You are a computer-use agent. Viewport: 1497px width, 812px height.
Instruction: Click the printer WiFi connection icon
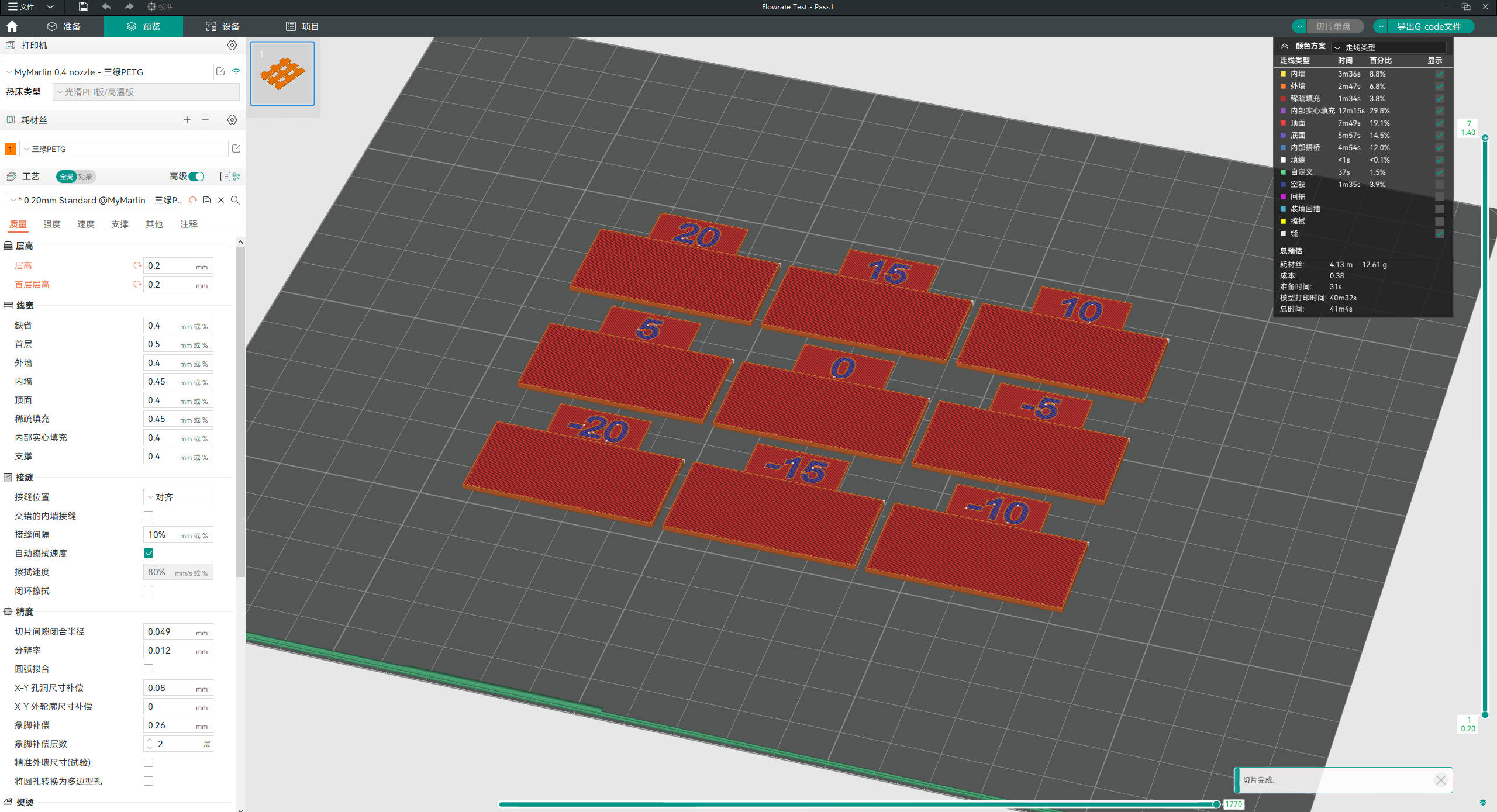coord(236,71)
